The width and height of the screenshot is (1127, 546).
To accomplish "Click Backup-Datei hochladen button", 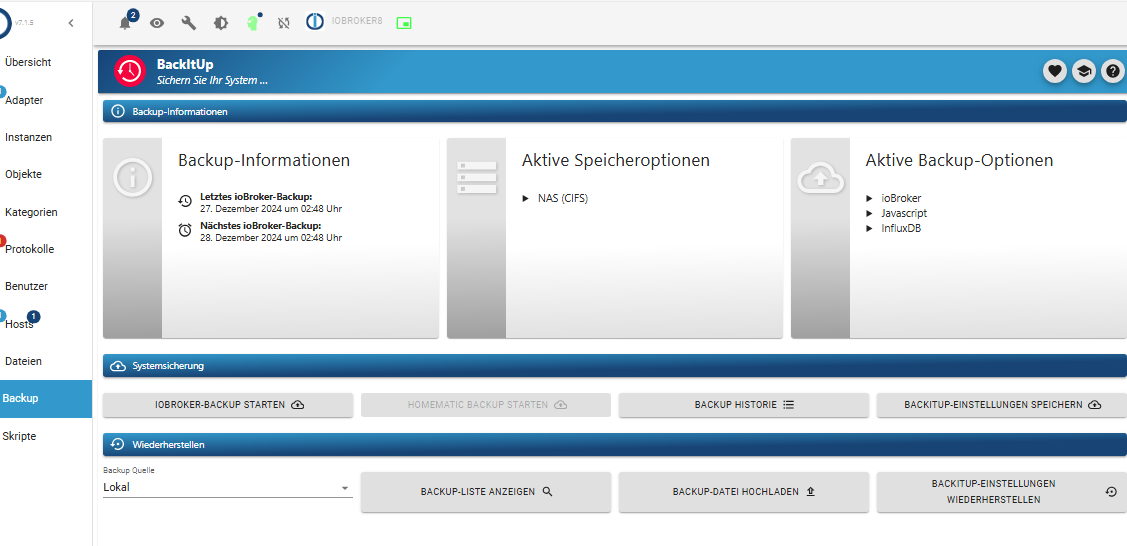I will coord(744,492).
